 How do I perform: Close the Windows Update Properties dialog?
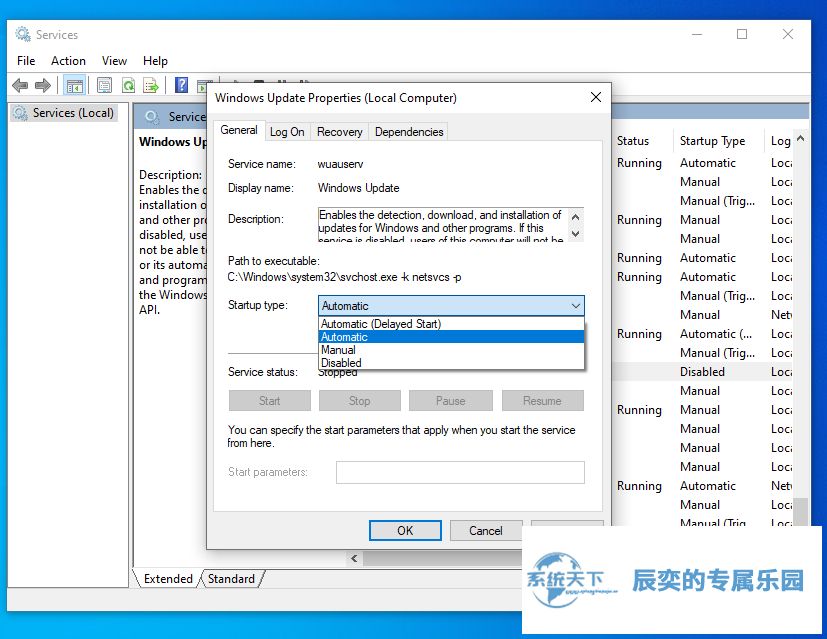point(596,97)
